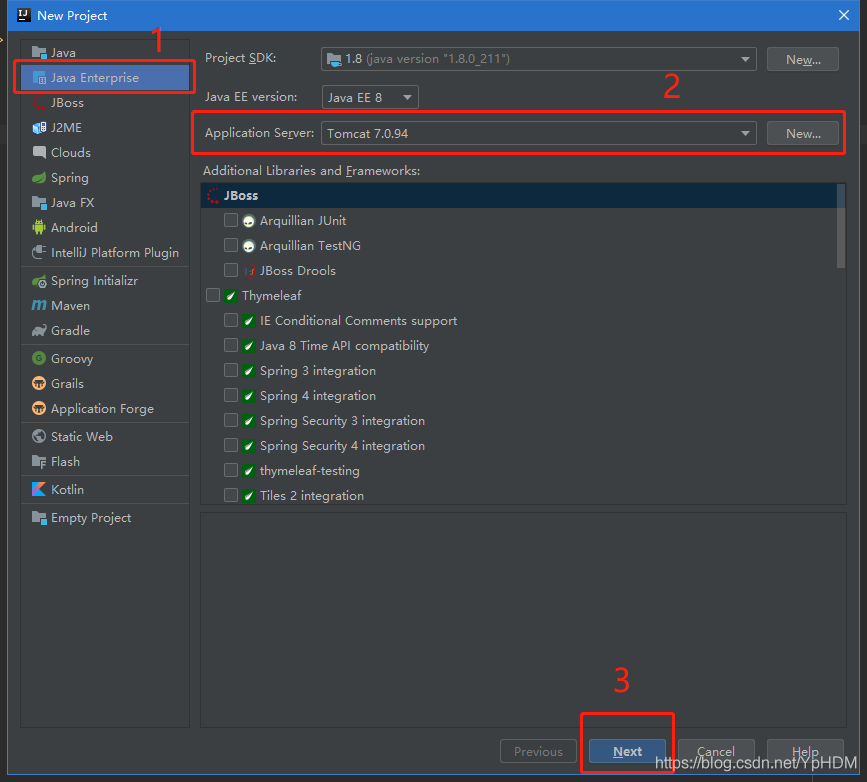Select Empty Project type

point(105,518)
